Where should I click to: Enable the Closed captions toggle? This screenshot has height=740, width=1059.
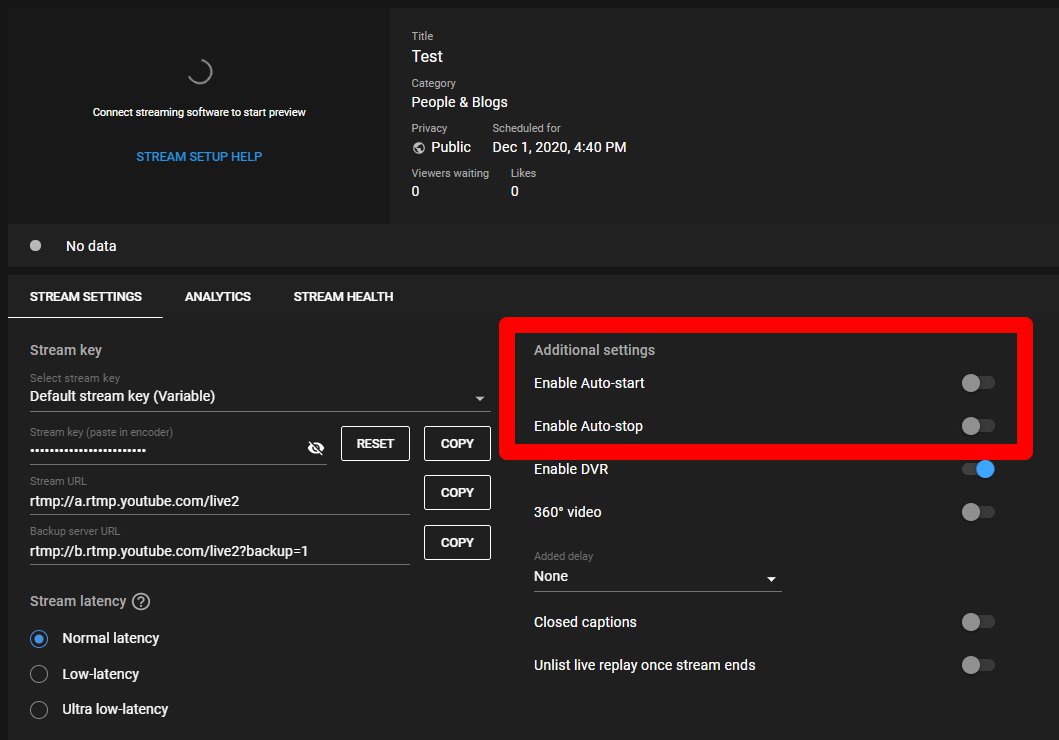[x=977, y=622]
